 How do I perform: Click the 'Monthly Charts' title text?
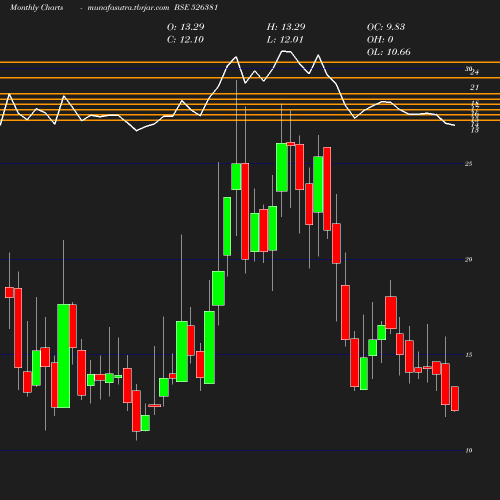(36, 7)
